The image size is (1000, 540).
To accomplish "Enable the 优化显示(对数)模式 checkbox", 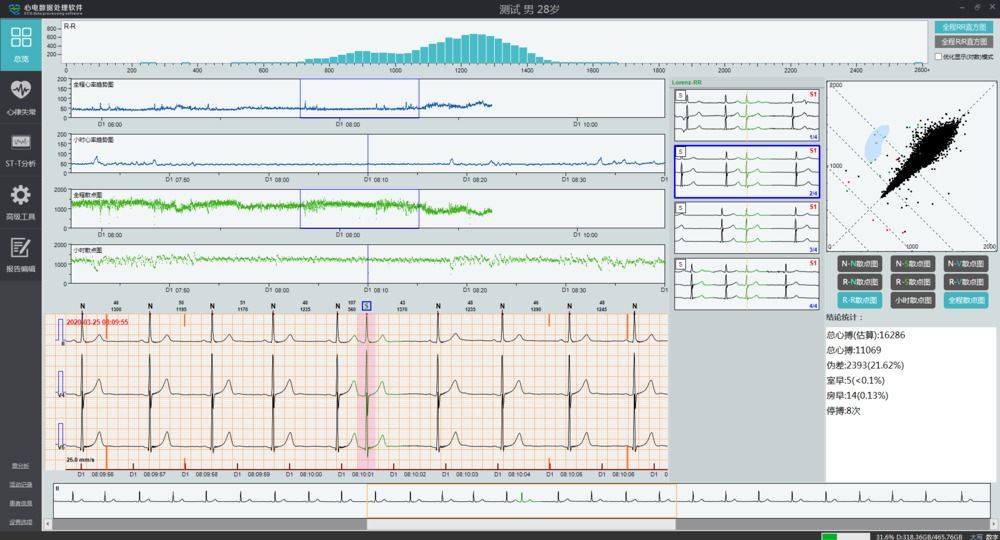I will coord(938,57).
